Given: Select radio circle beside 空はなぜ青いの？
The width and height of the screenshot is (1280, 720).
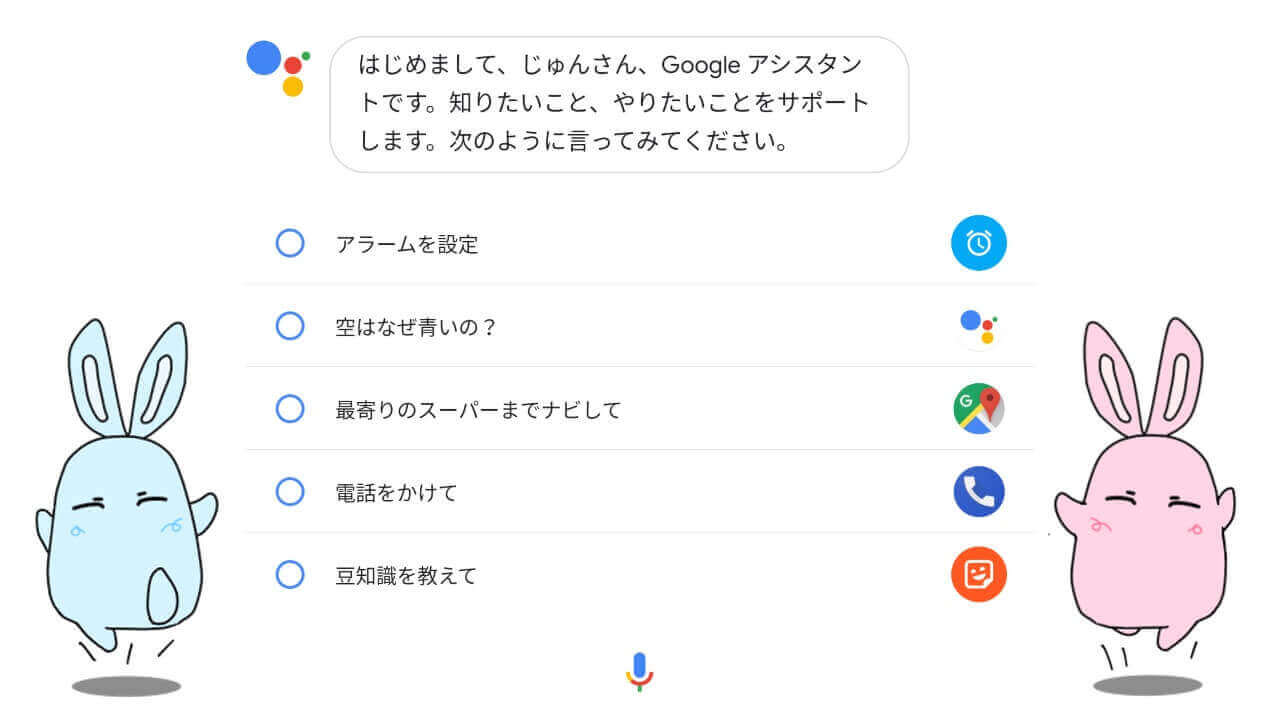Looking at the screenshot, I should click(x=290, y=326).
